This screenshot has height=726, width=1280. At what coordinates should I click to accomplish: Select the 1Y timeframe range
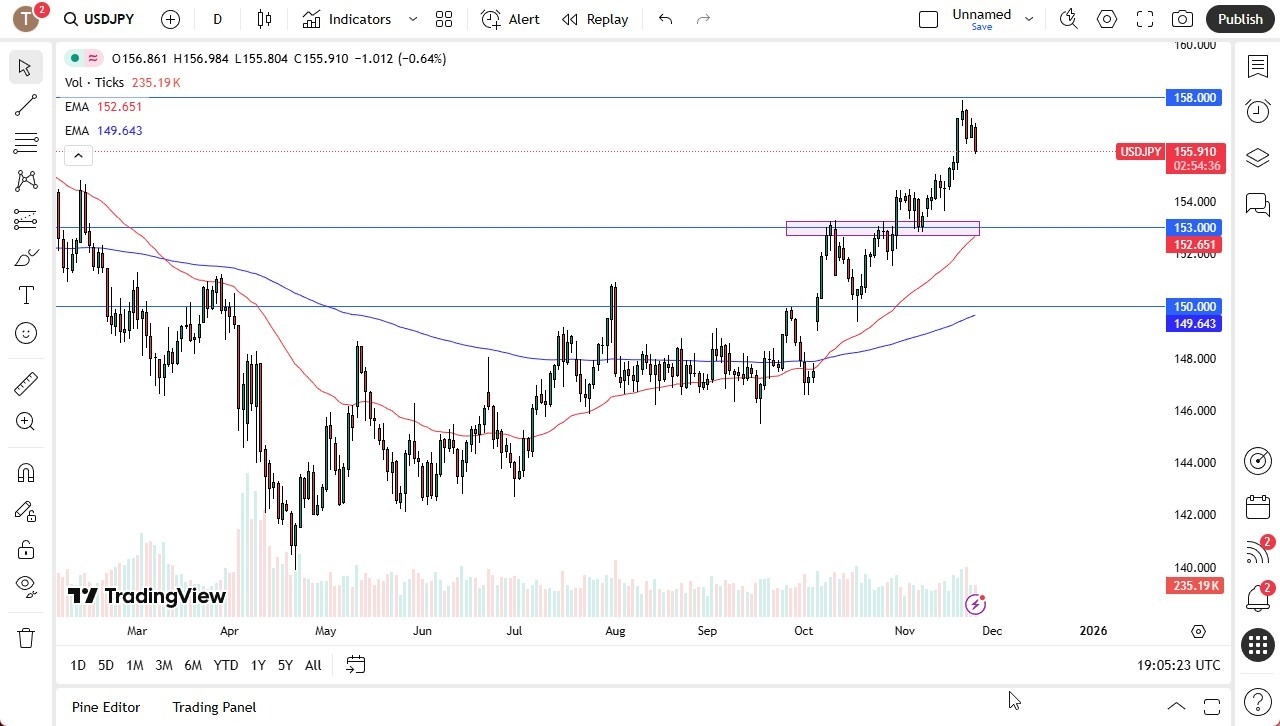(257, 665)
